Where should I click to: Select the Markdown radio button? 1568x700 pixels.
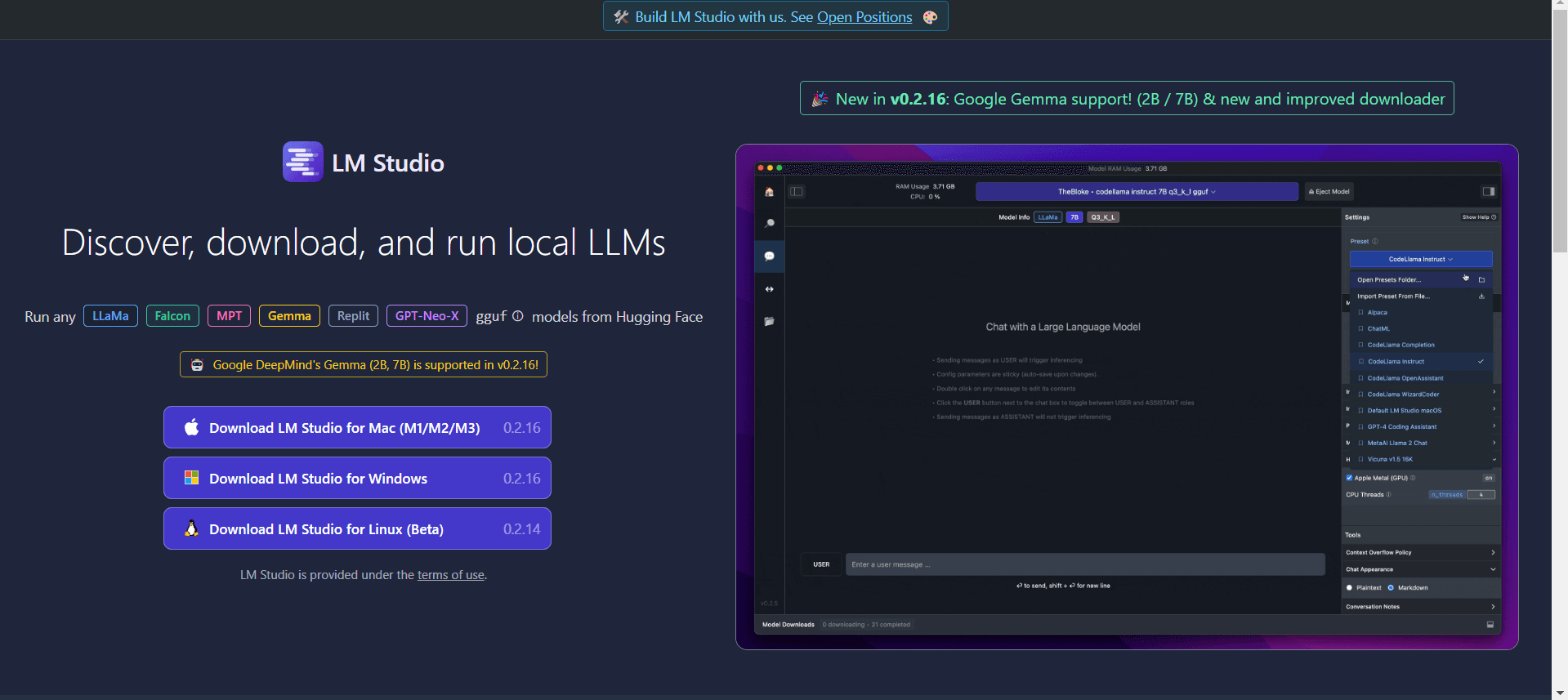pos(1391,587)
